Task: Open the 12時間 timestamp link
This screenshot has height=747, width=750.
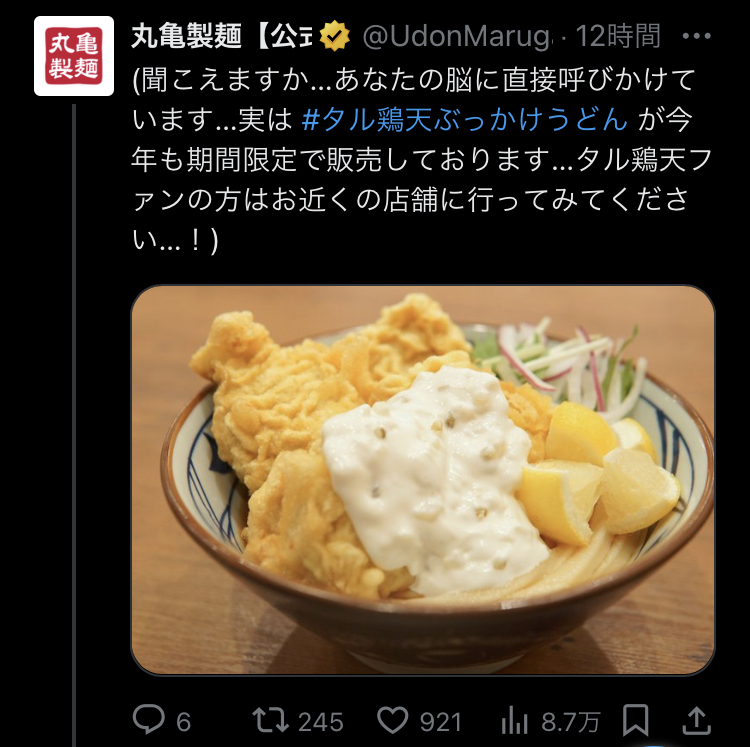Action: coord(618,36)
